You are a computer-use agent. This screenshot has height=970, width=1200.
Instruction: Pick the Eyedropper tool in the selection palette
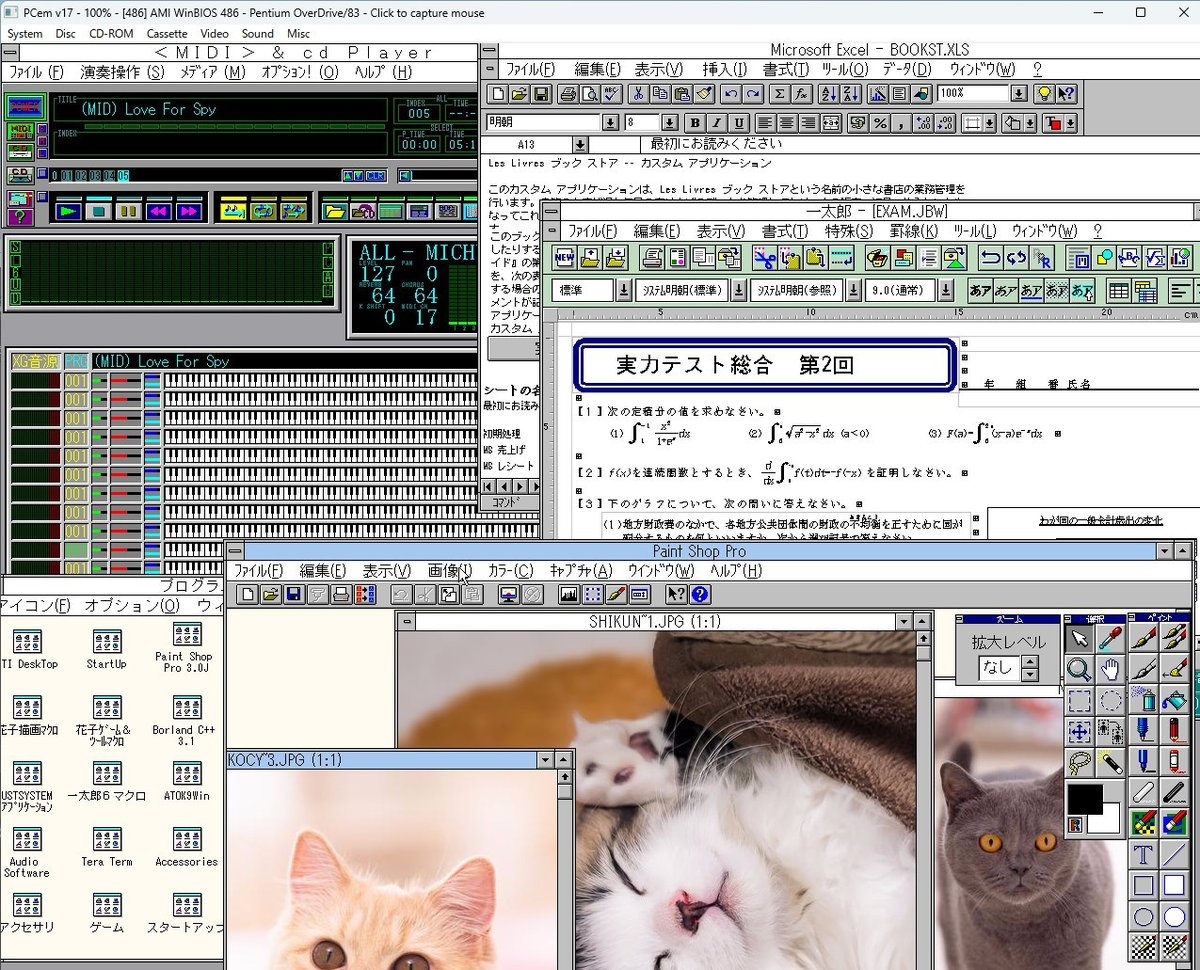(1110, 636)
